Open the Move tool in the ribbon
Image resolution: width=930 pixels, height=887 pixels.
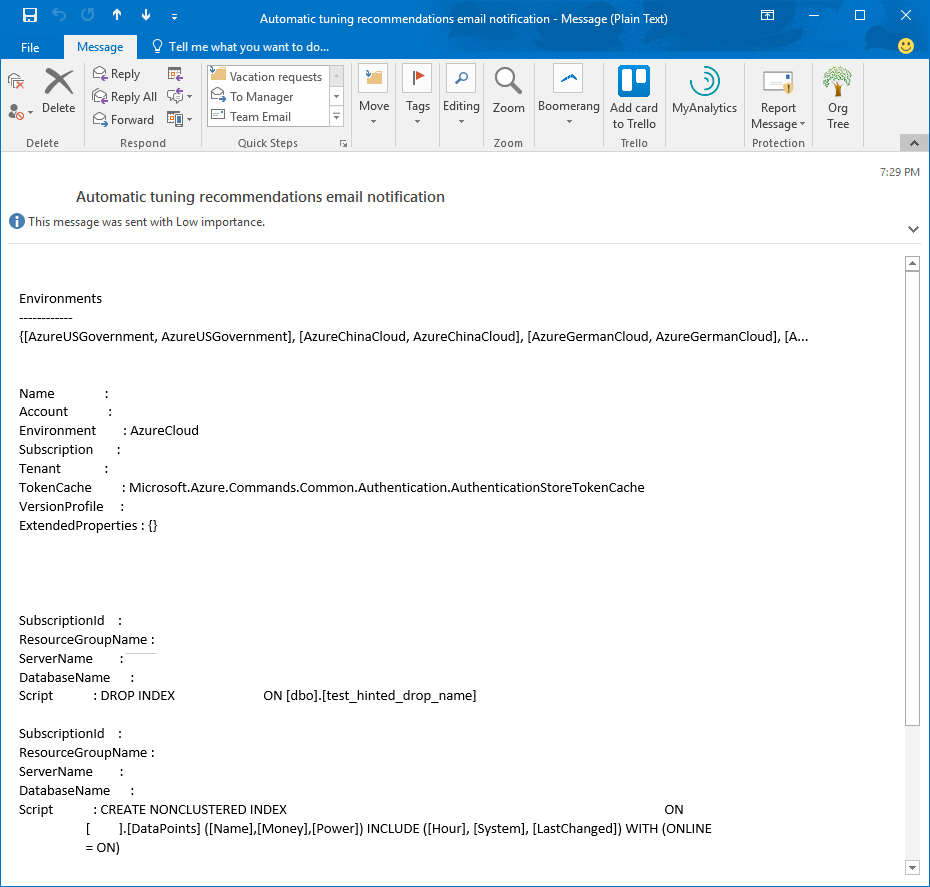(373, 95)
